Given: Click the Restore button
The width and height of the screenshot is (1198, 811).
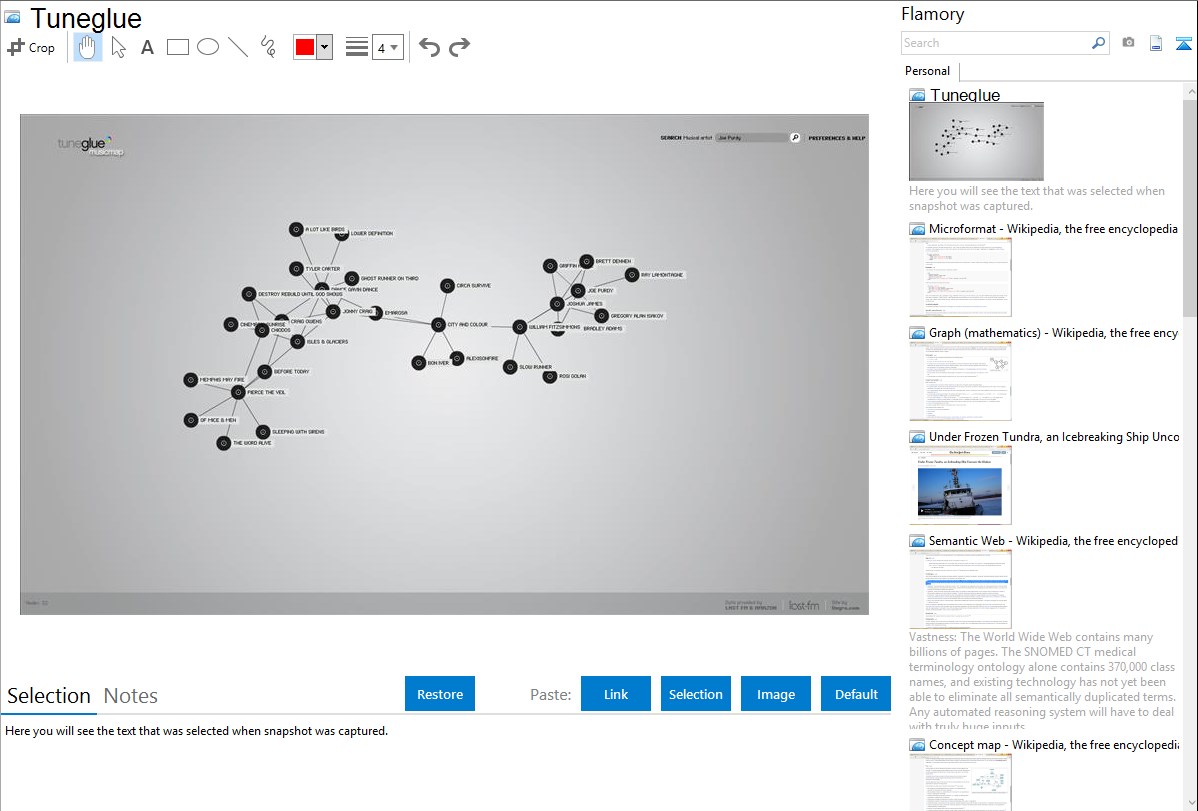Looking at the screenshot, I should click(x=440, y=694).
